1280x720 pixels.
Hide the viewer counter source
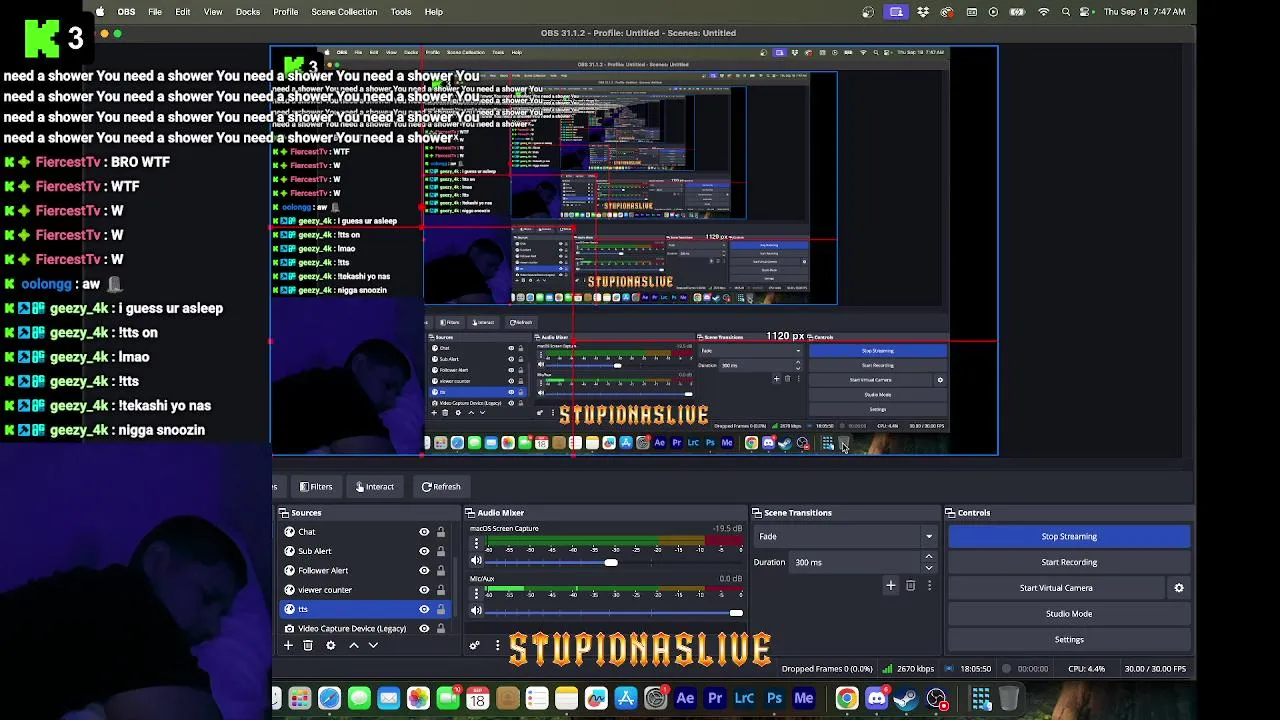(424, 590)
